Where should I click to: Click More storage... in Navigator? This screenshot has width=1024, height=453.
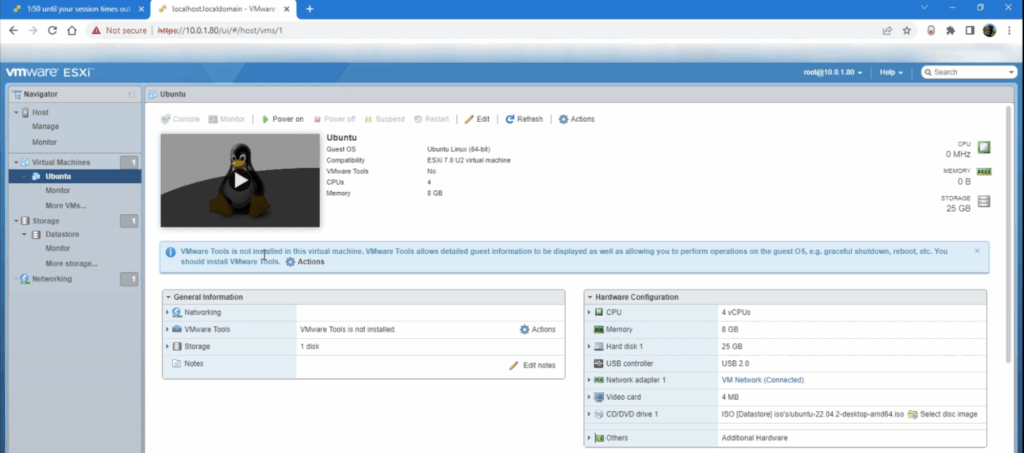pyautogui.click(x=71, y=264)
